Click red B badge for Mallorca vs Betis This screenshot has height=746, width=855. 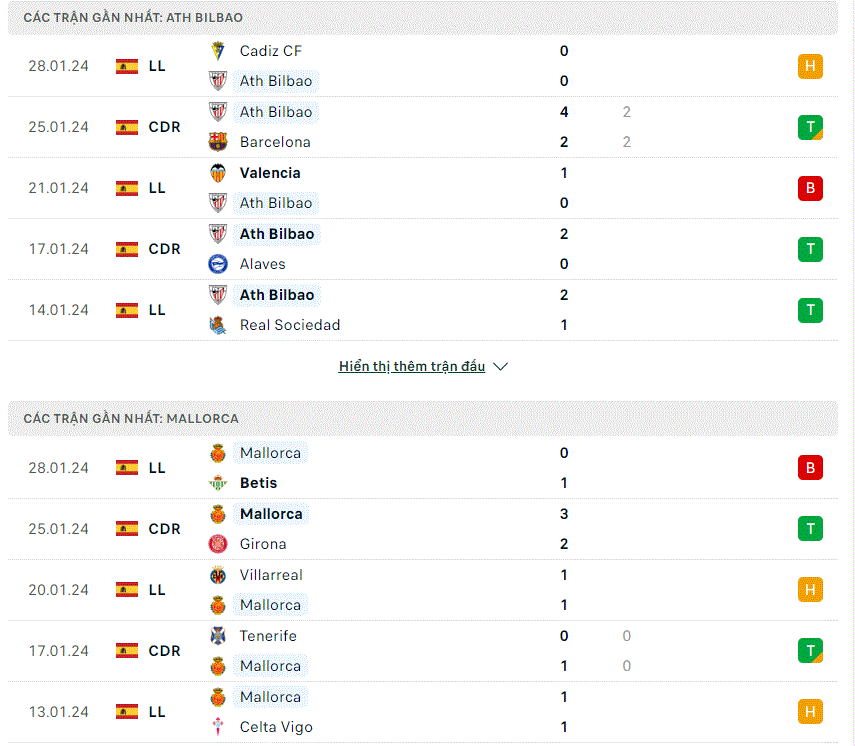pos(810,468)
